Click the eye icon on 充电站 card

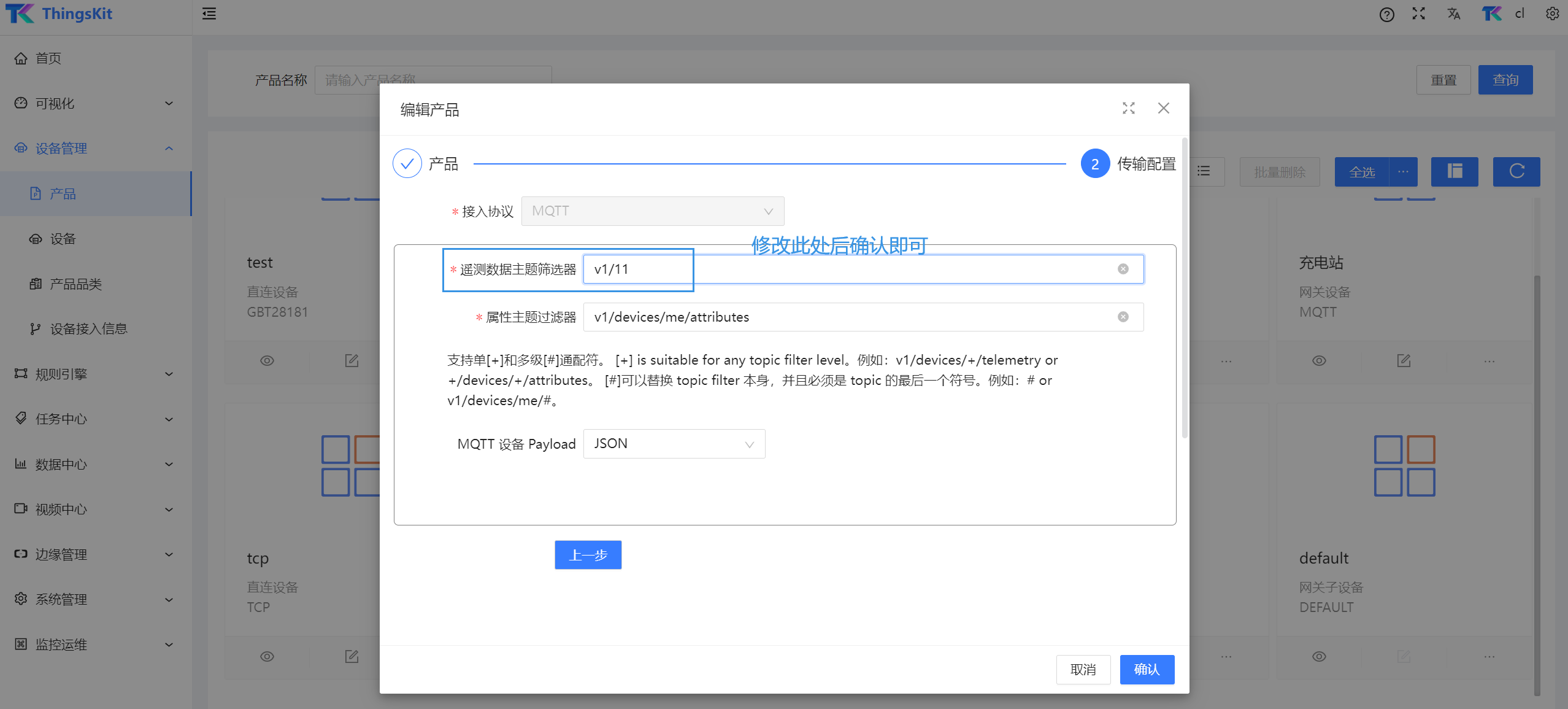1319,360
